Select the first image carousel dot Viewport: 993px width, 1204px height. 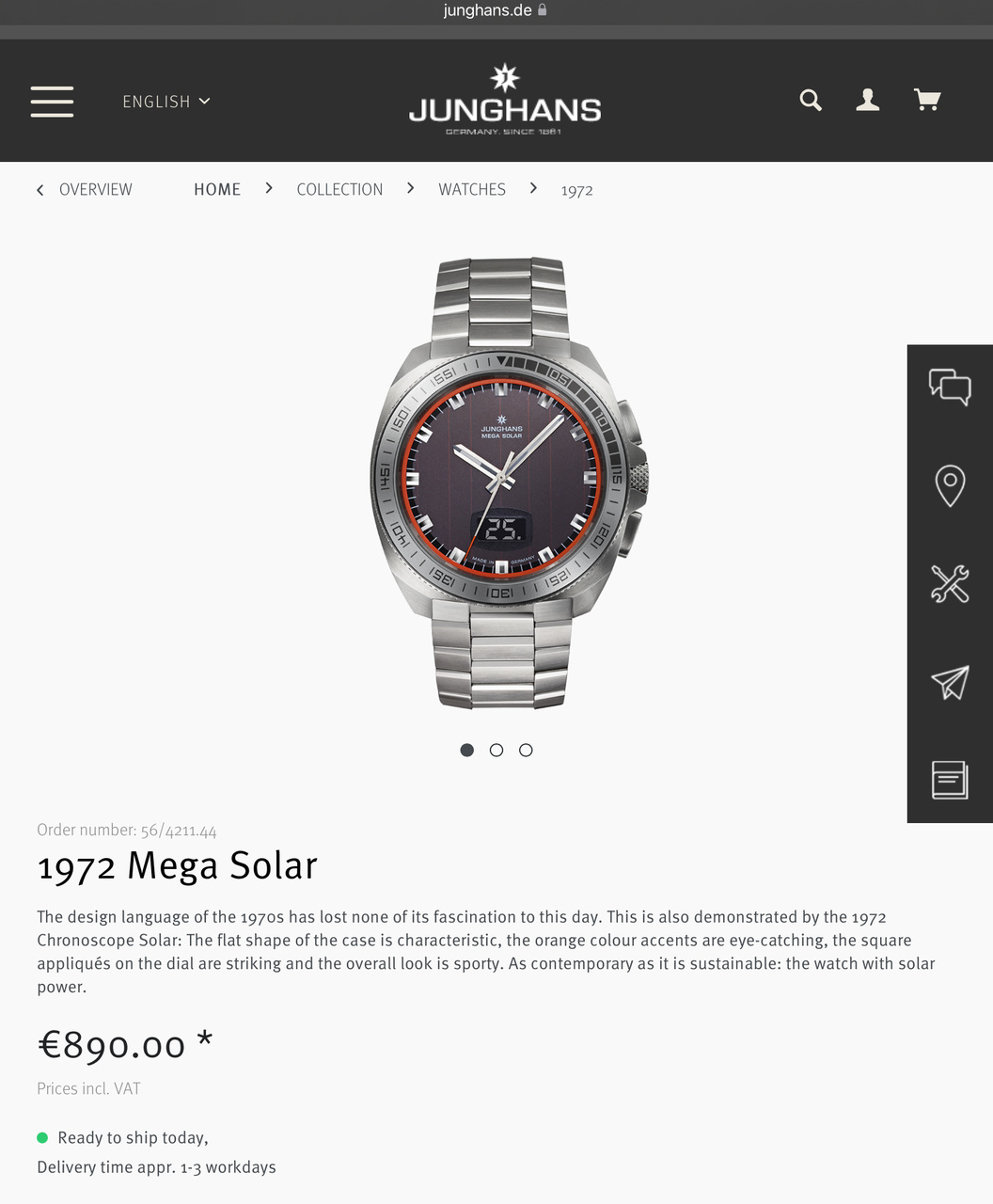pos(467,750)
